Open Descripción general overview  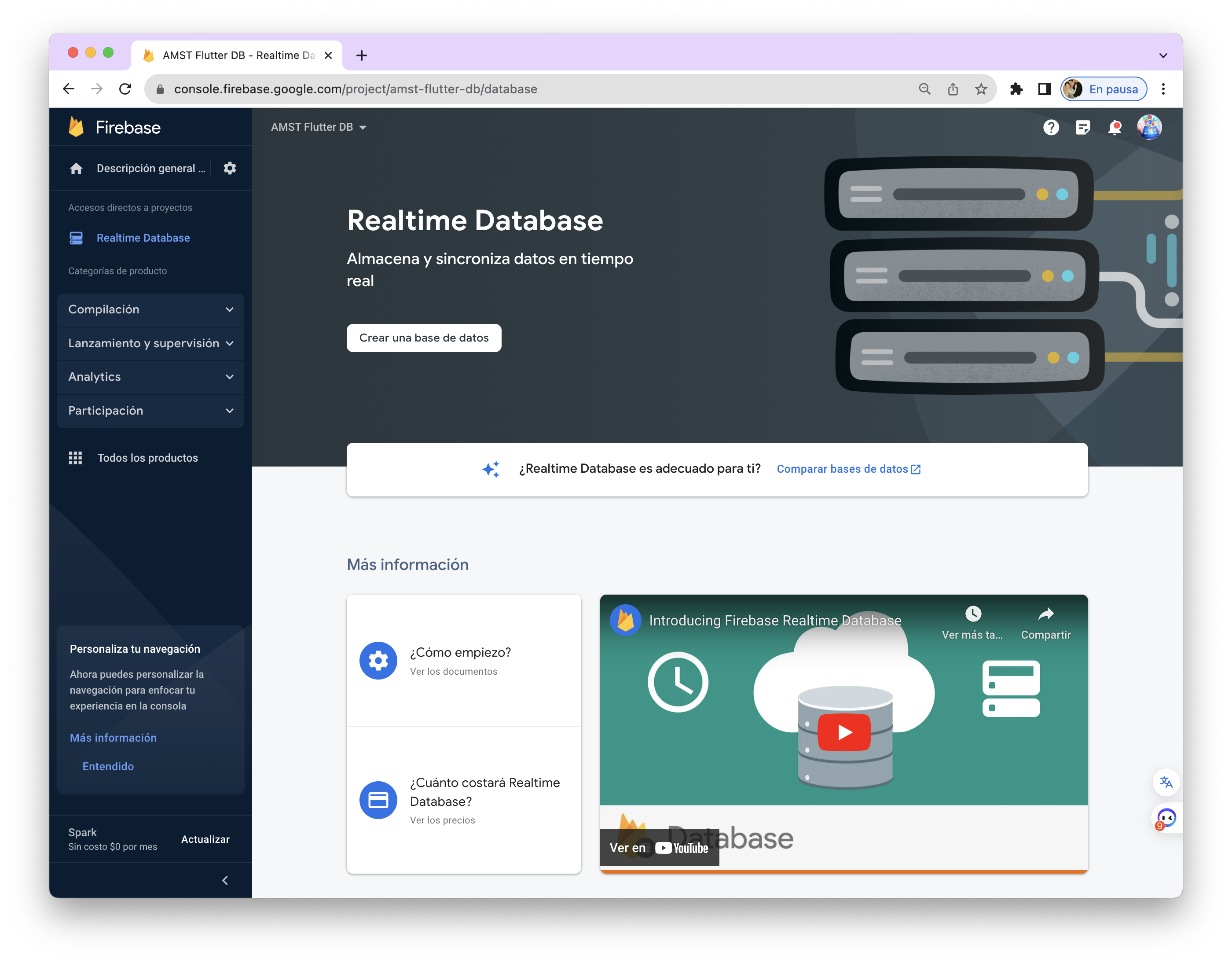150,168
